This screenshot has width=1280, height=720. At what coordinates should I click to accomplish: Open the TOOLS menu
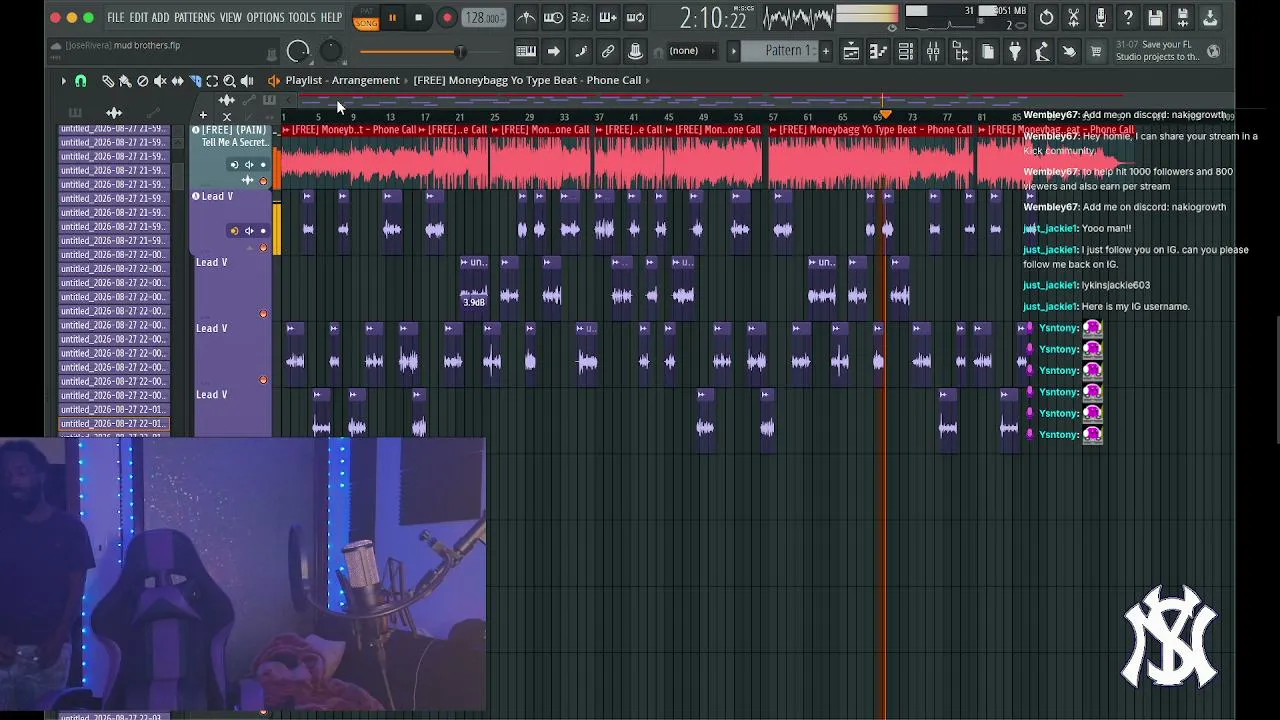tap(302, 18)
